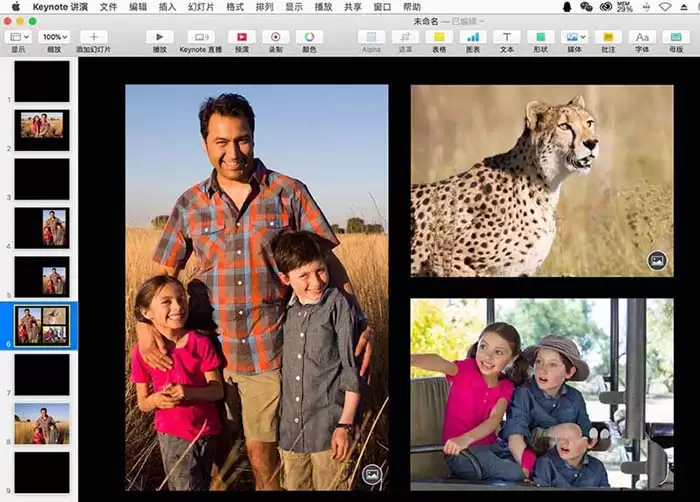This screenshot has width=700, height=502.
Task: Click the Play slideshow toolbar icon
Action: pyautogui.click(x=159, y=37)
